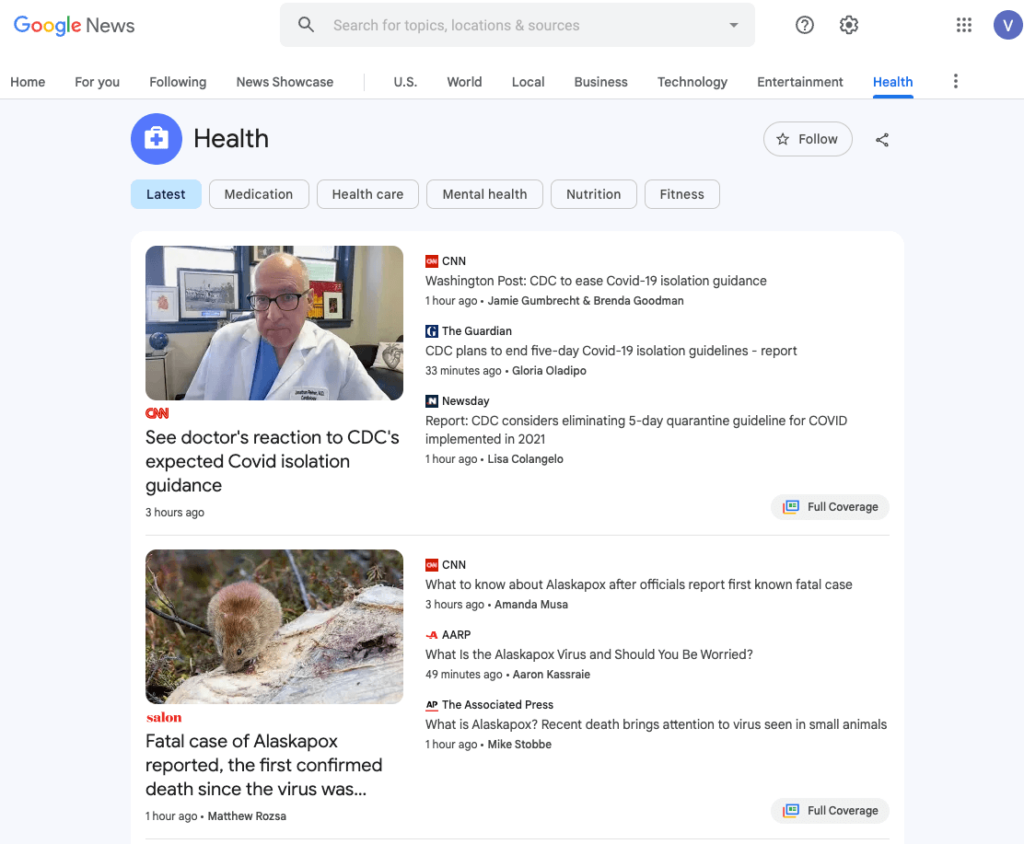The height and width of the screenshot is (844, 1024).
Task: Open the Guardian CDC isolation guidelines article
Action: tap(611, 351)
